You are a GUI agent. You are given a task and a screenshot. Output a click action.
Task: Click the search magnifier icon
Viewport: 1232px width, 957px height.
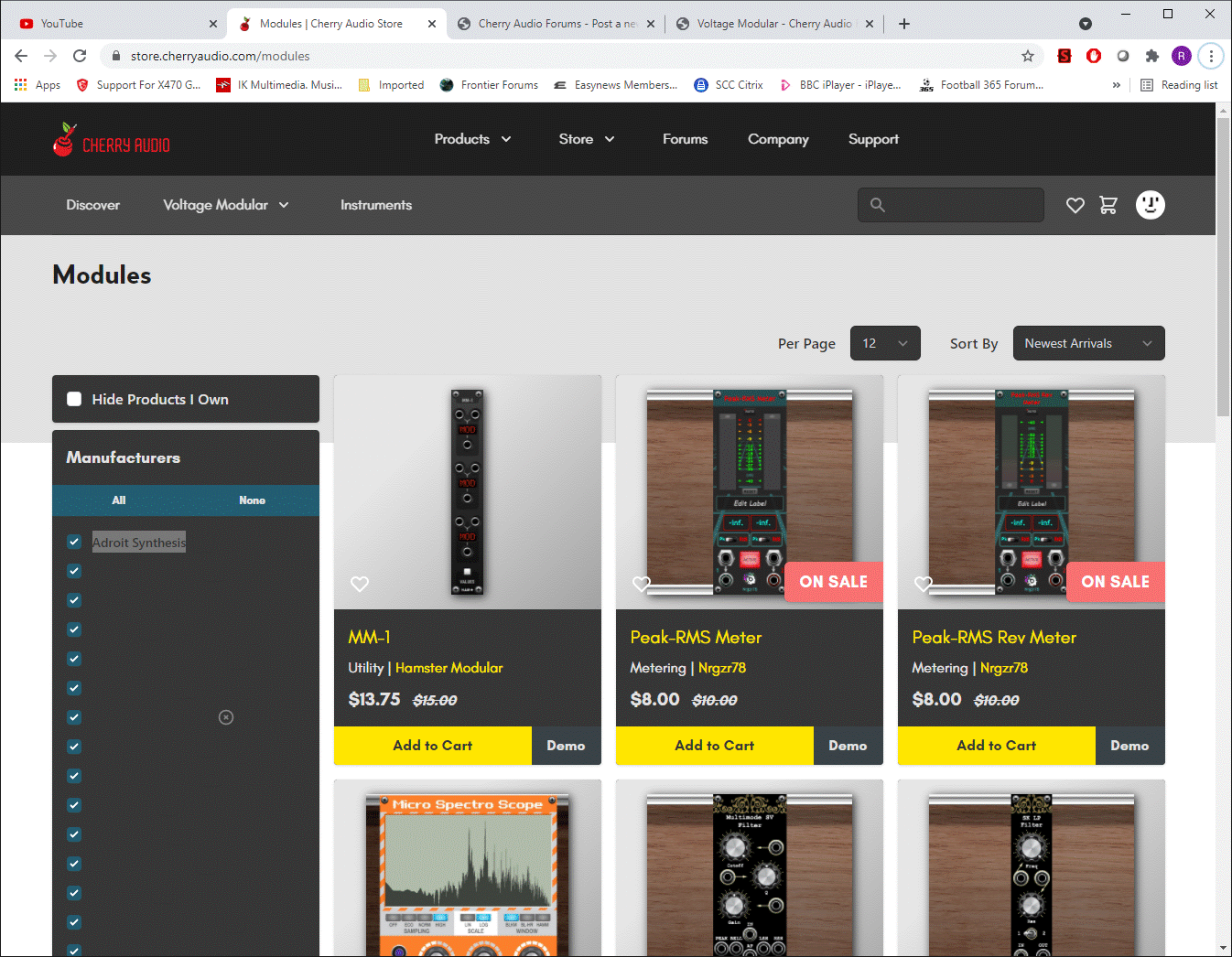878,205
